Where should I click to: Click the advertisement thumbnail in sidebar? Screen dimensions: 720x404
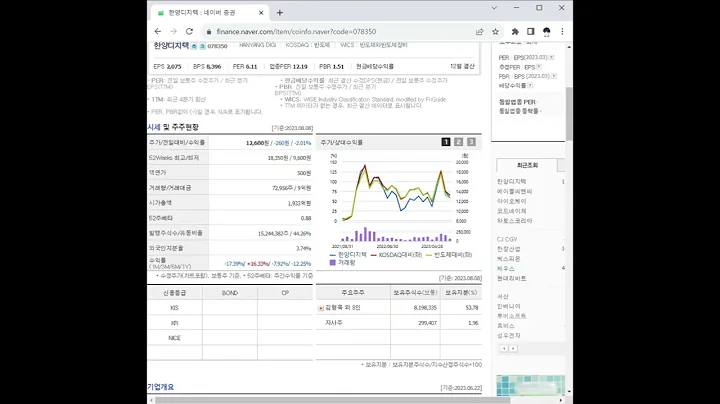(x=530, y=385)
